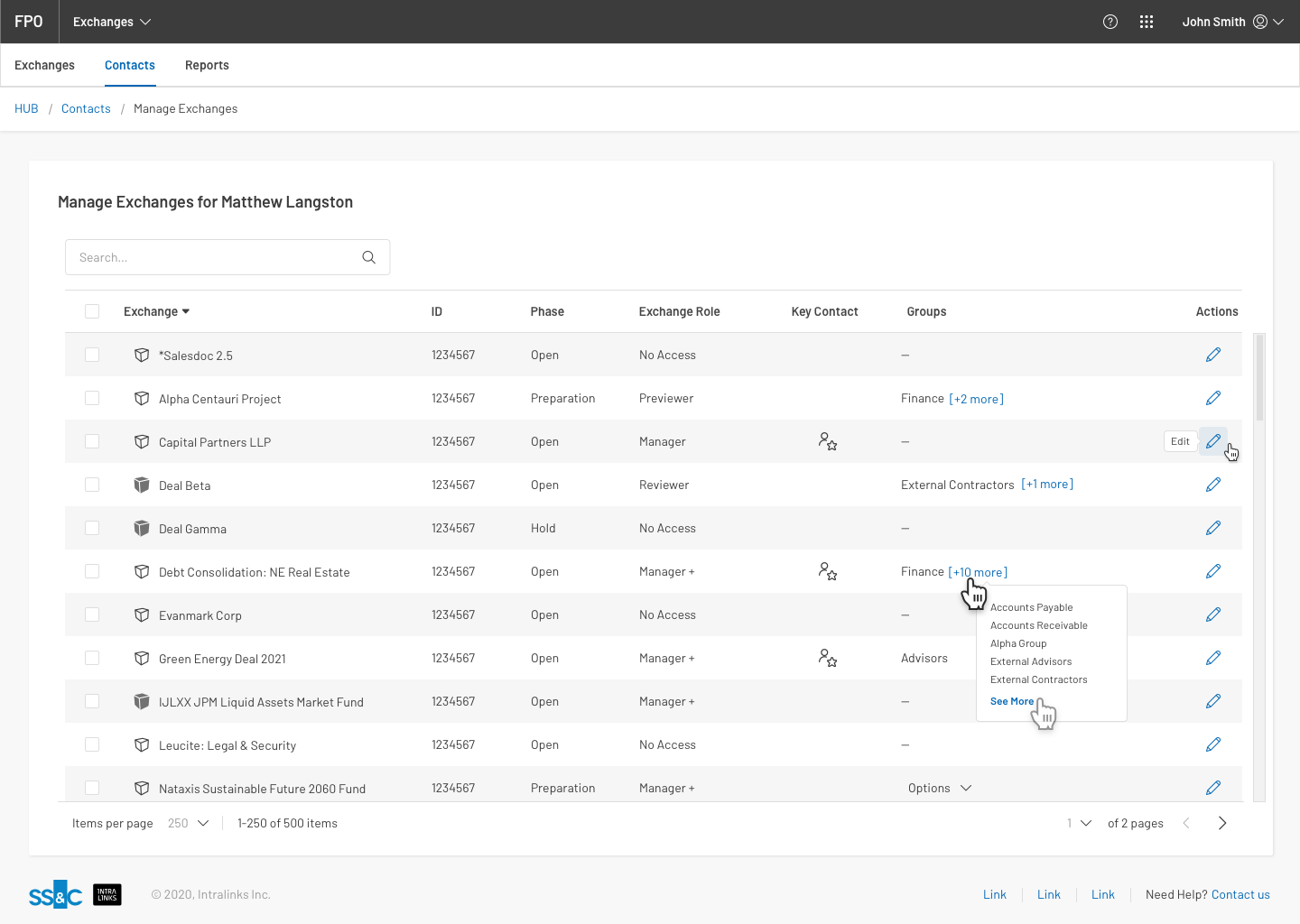Switch to the Reports tab
The width and height of the screenshot is (1300, 924).
207,65
